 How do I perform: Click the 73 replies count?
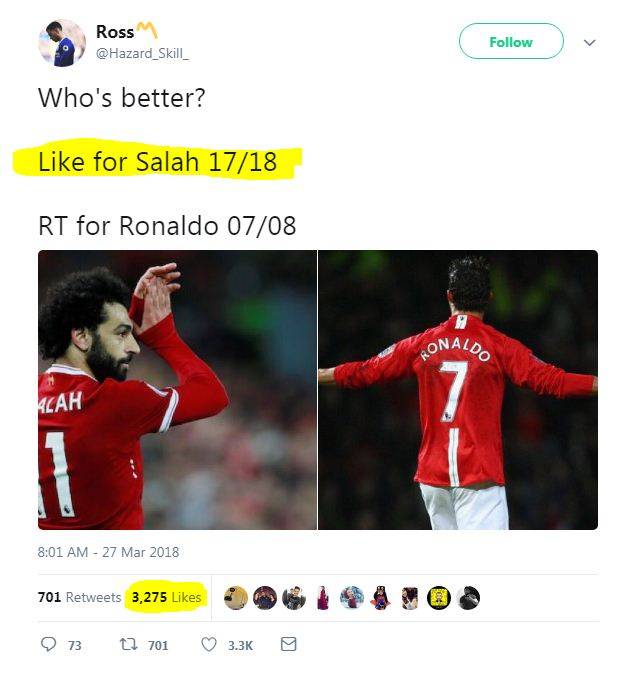(74, 646)
